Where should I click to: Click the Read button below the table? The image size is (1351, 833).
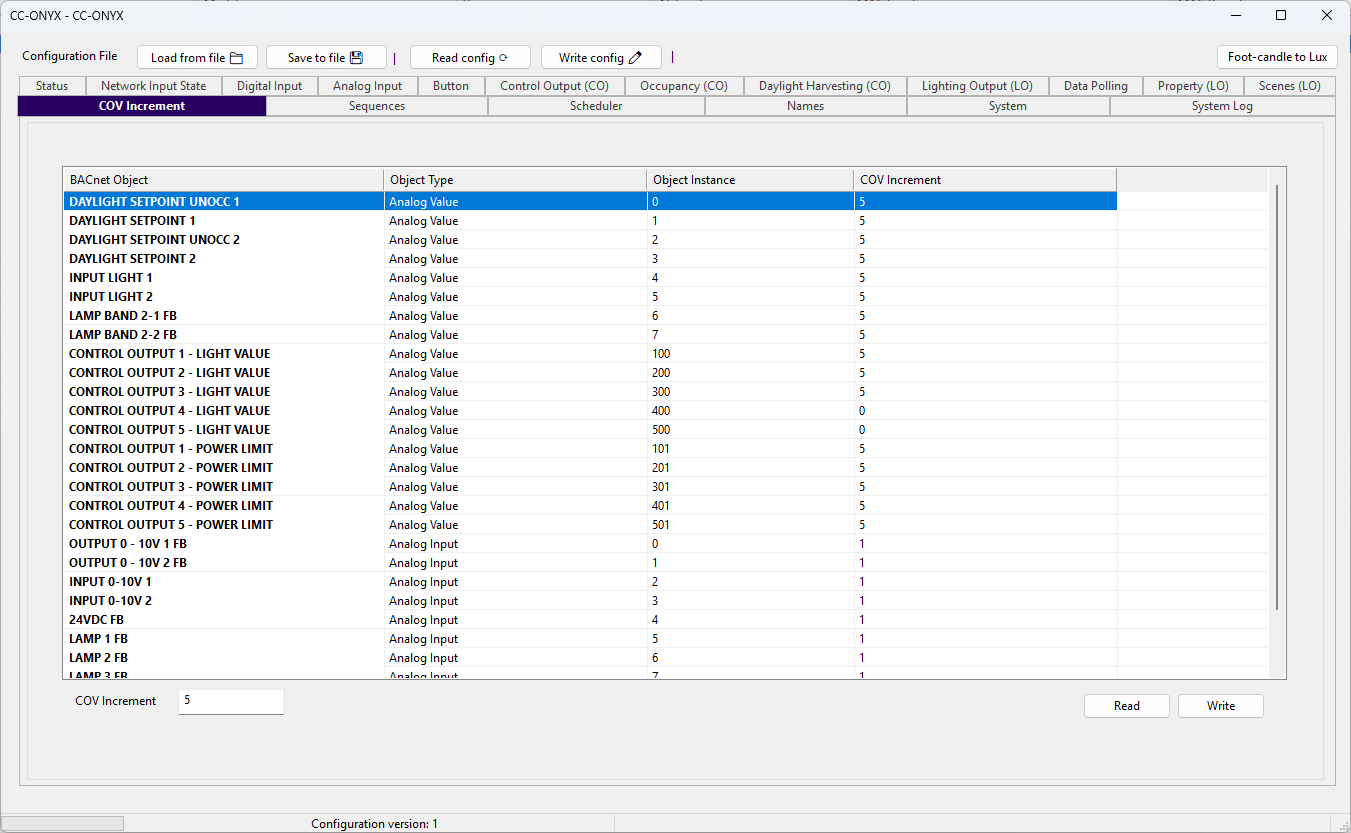1127,706
